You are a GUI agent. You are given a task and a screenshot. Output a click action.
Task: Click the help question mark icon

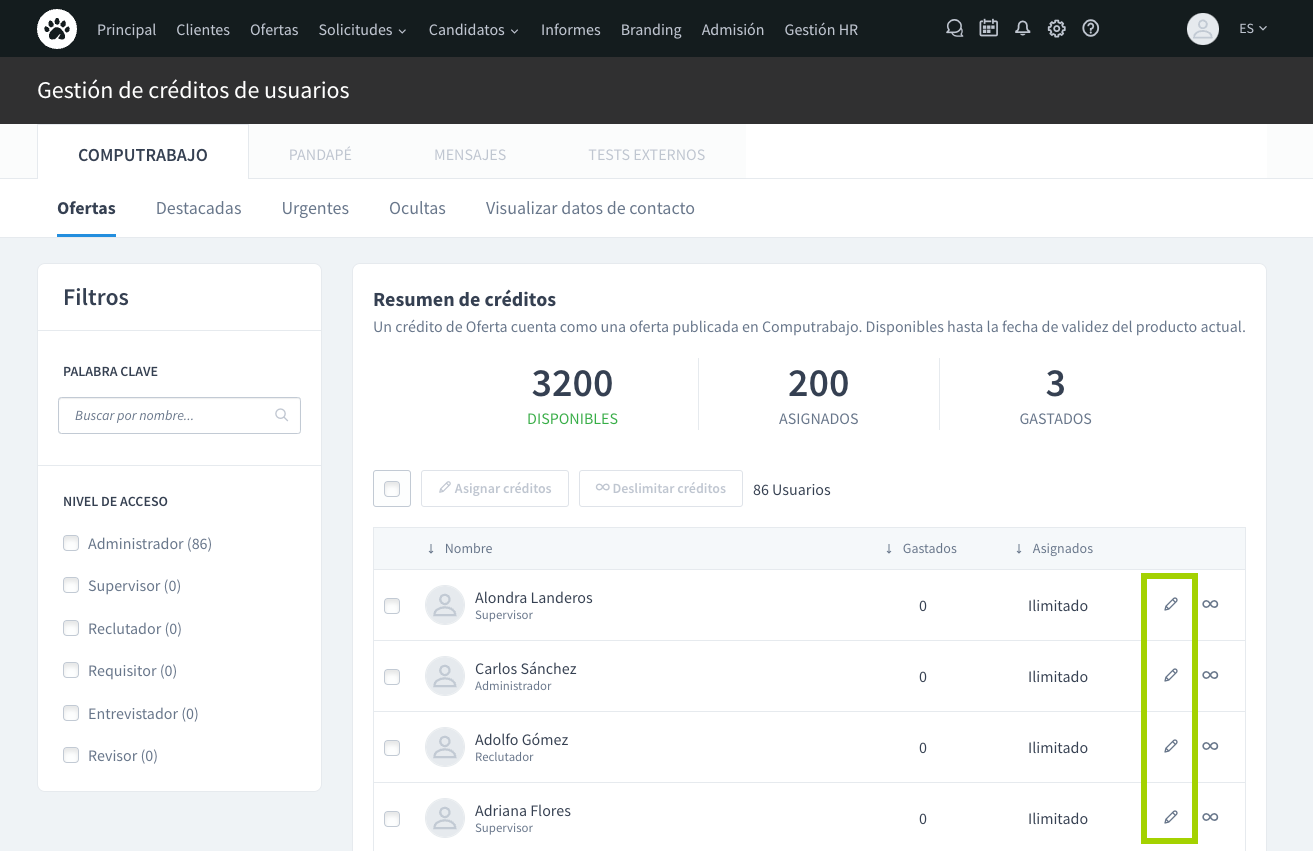tap(1091, 29)
